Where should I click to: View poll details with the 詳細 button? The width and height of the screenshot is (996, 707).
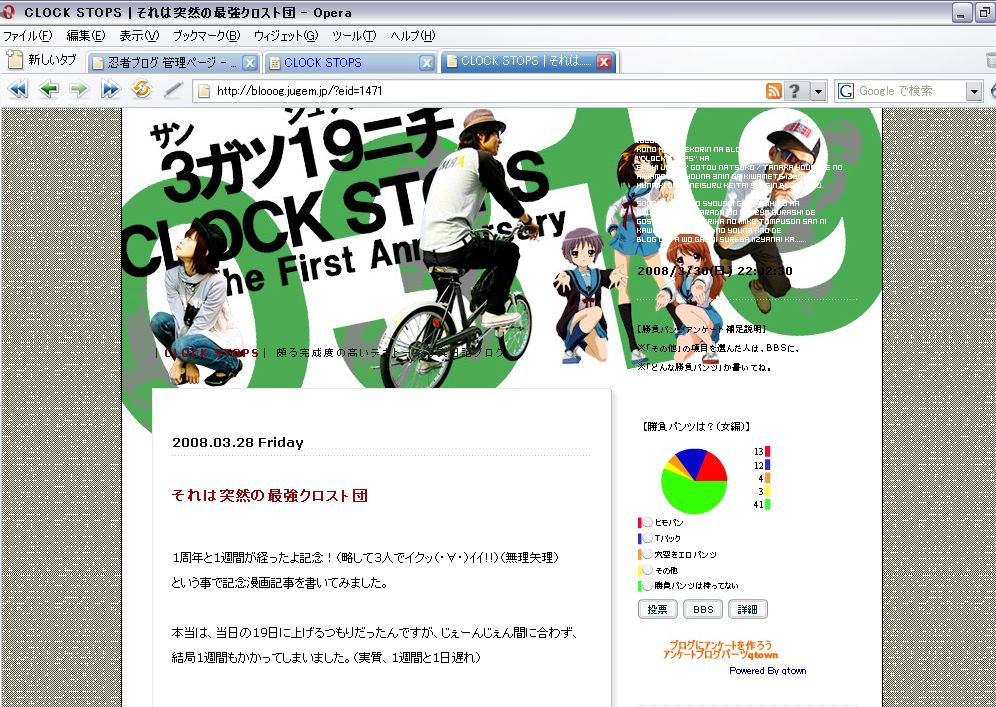(748, 609)
